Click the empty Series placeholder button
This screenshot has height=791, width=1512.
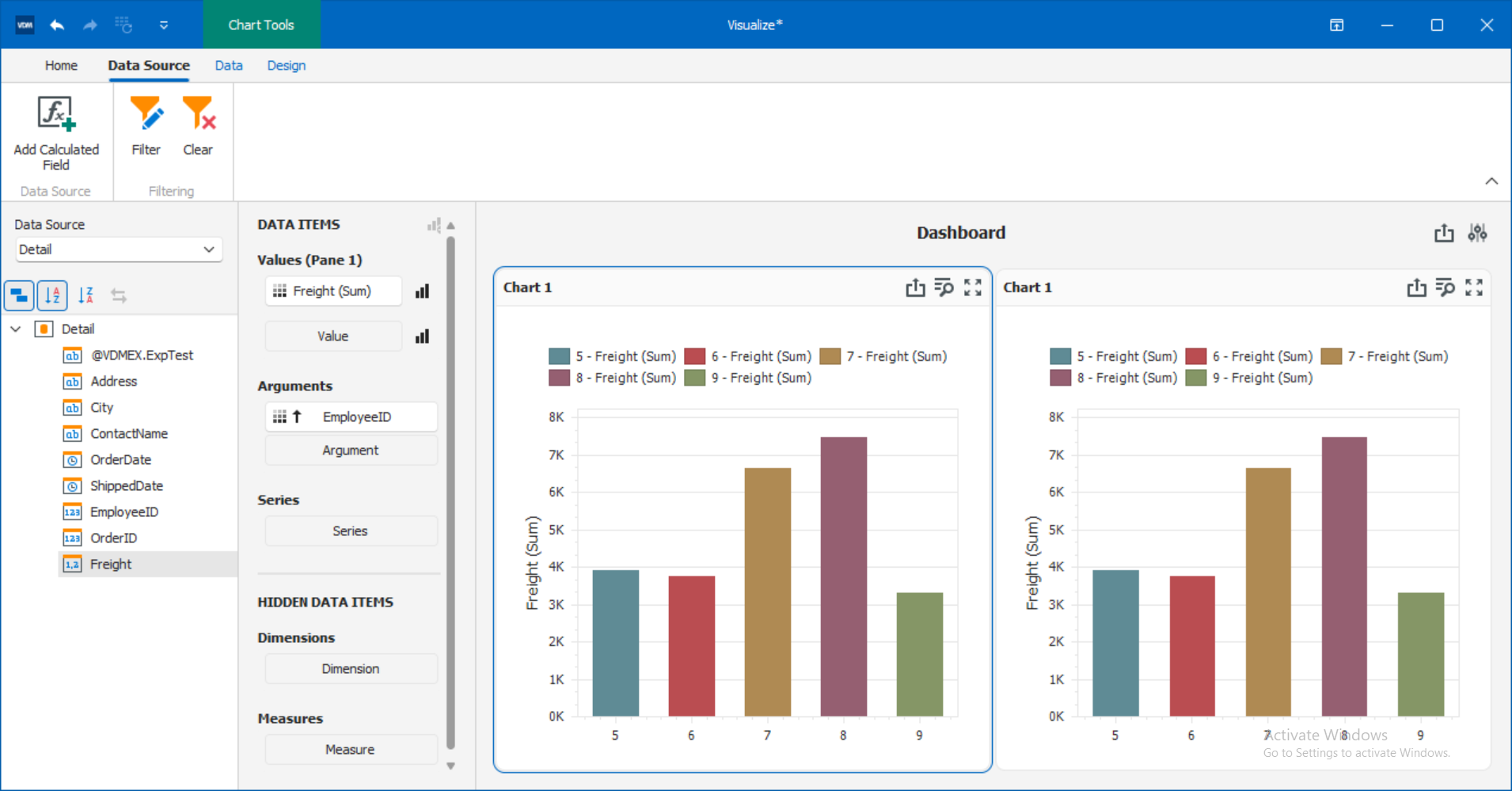point(351,531)
